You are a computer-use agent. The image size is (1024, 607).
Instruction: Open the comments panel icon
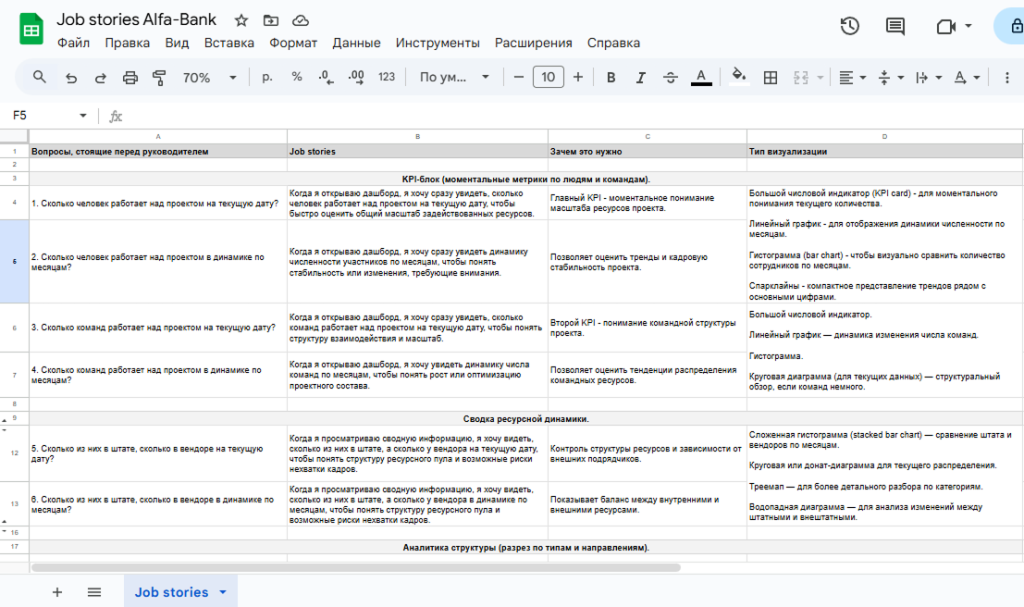coord(895,27)
